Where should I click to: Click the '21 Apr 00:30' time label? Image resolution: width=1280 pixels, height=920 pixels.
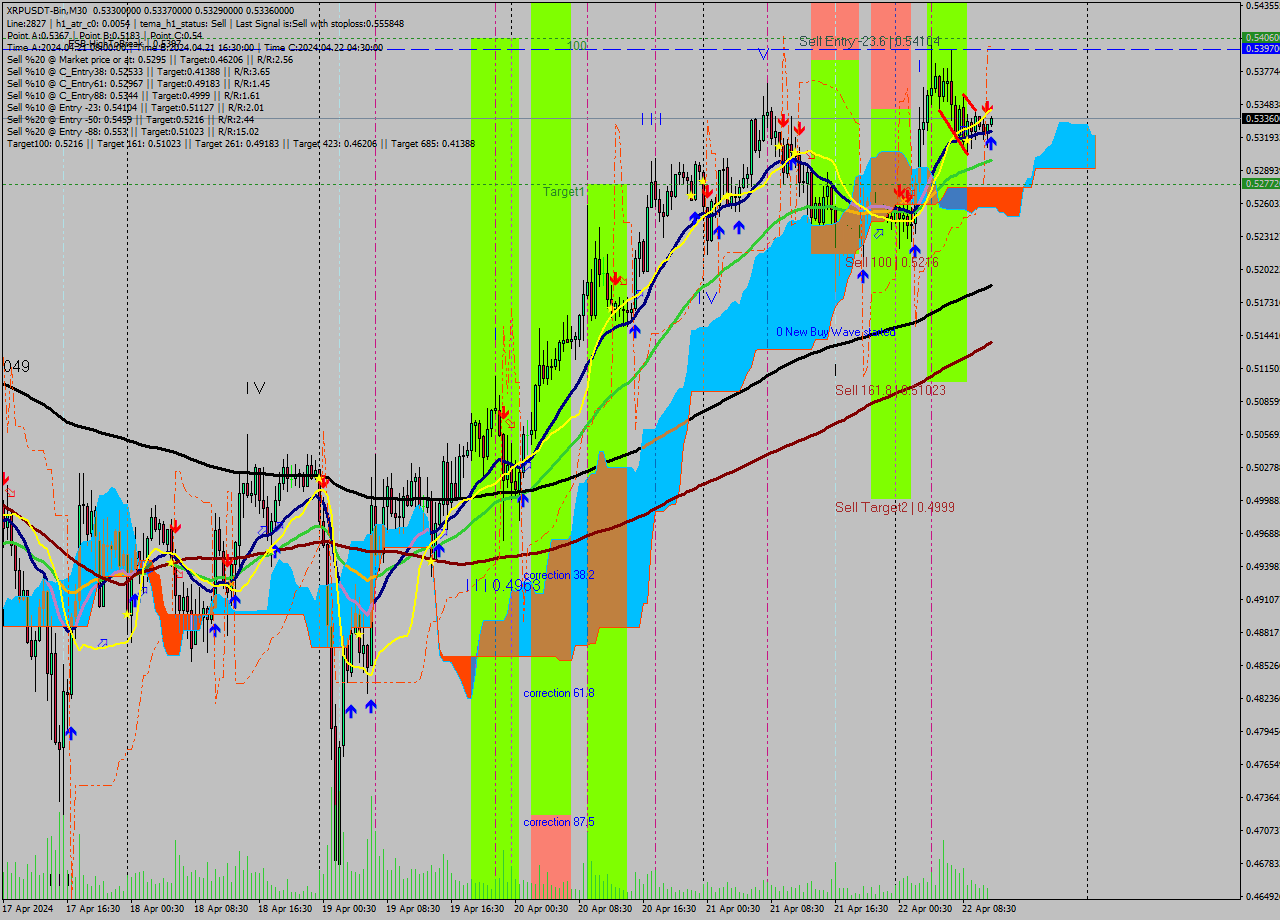coord(733,909)
